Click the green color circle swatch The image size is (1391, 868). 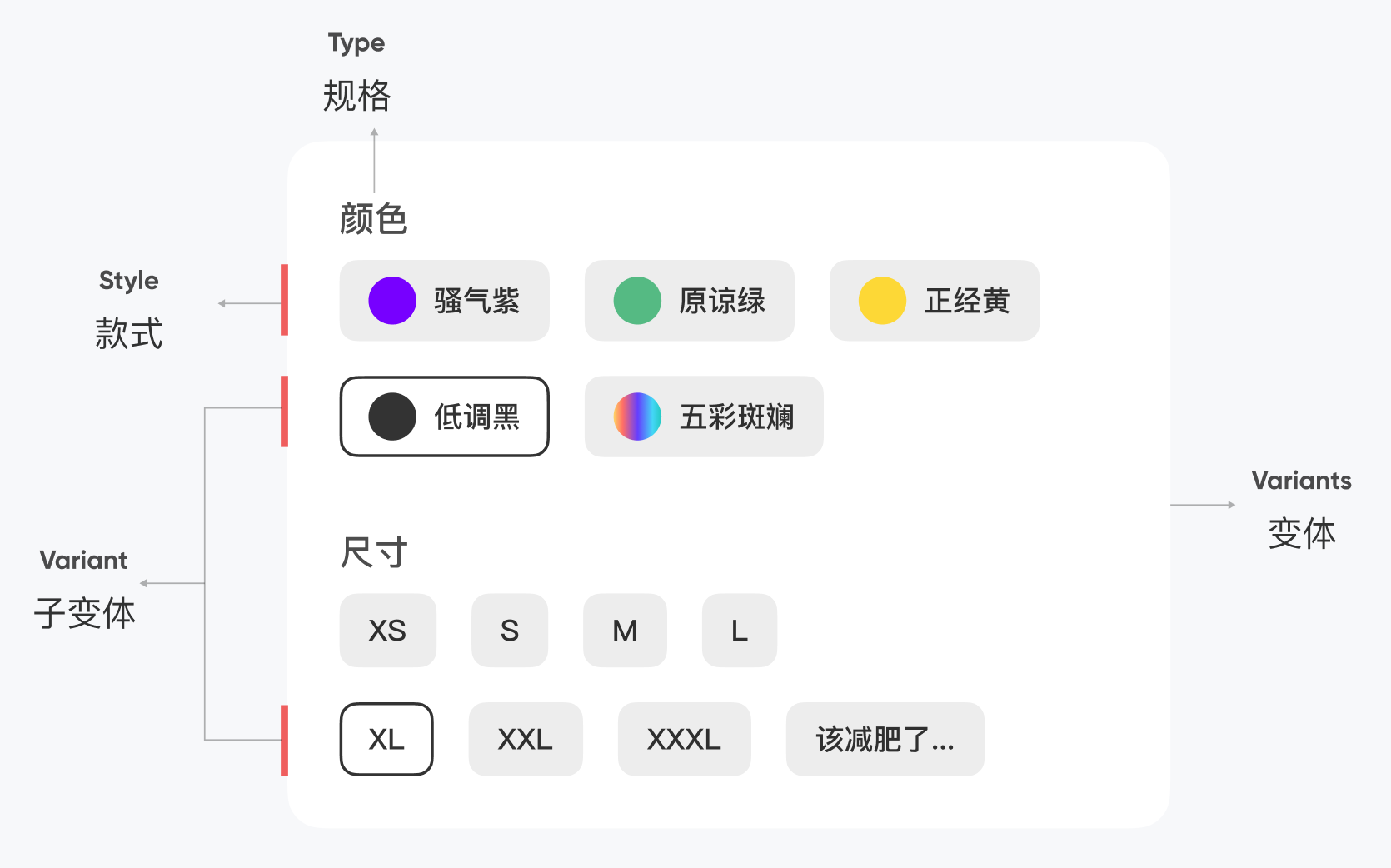point(637,301)
